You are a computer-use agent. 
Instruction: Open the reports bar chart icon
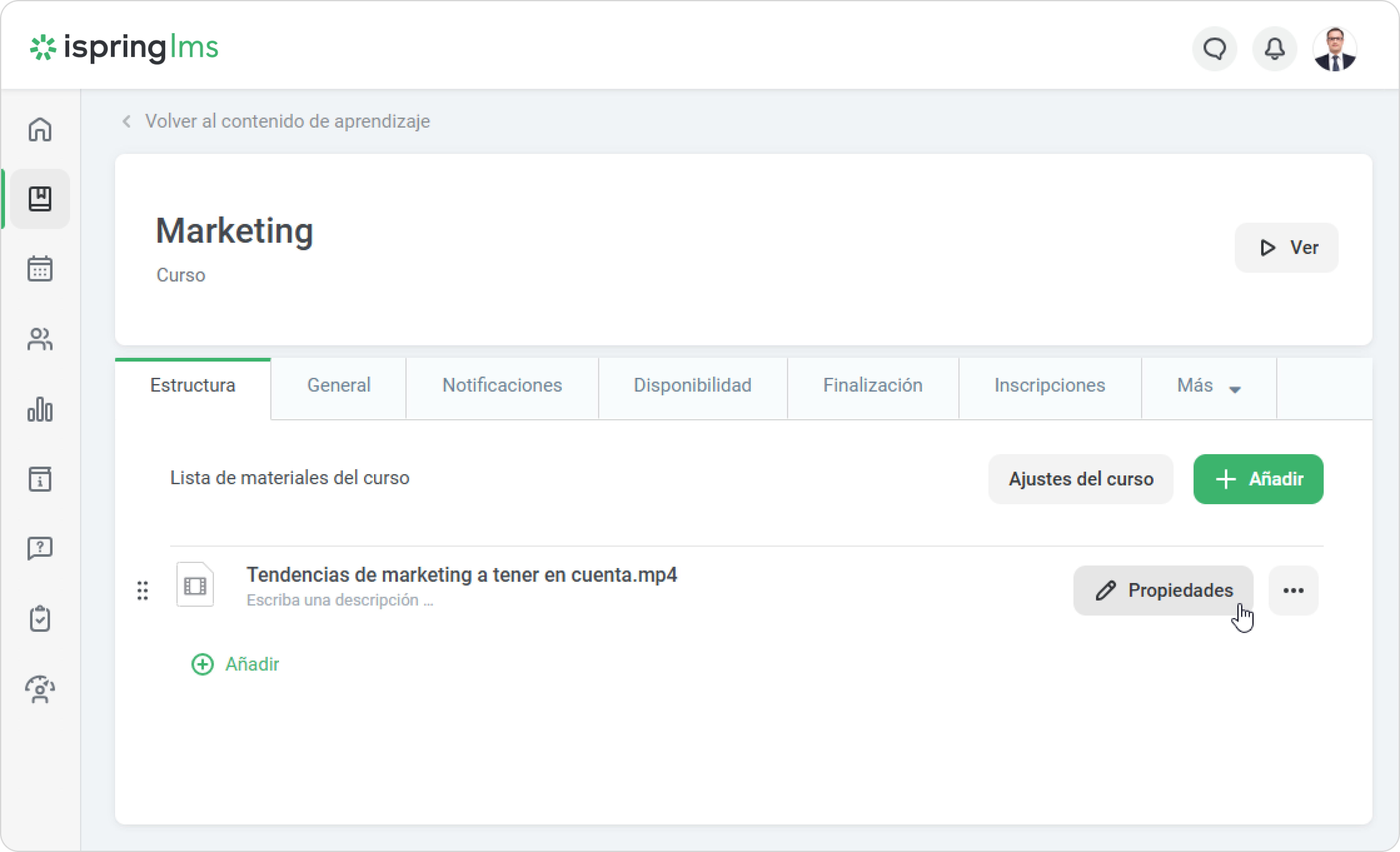tap(40, 409)
